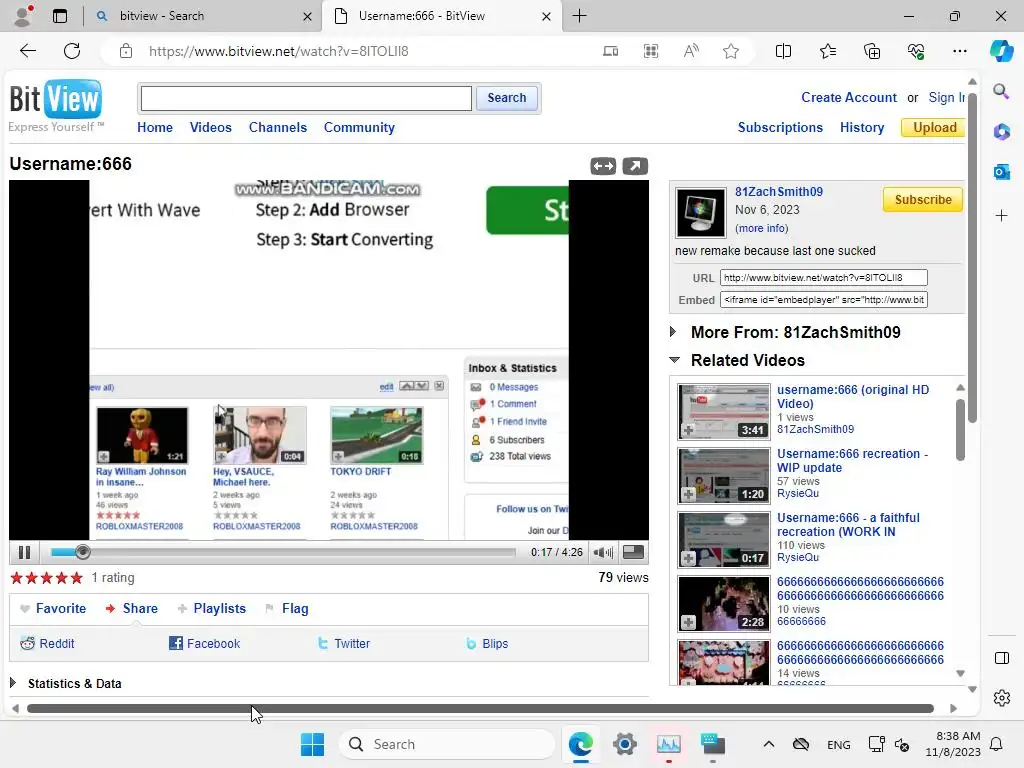Open Settings gear from taskbar
This screenshot has height=768, width=1024.
click(624, 744)
